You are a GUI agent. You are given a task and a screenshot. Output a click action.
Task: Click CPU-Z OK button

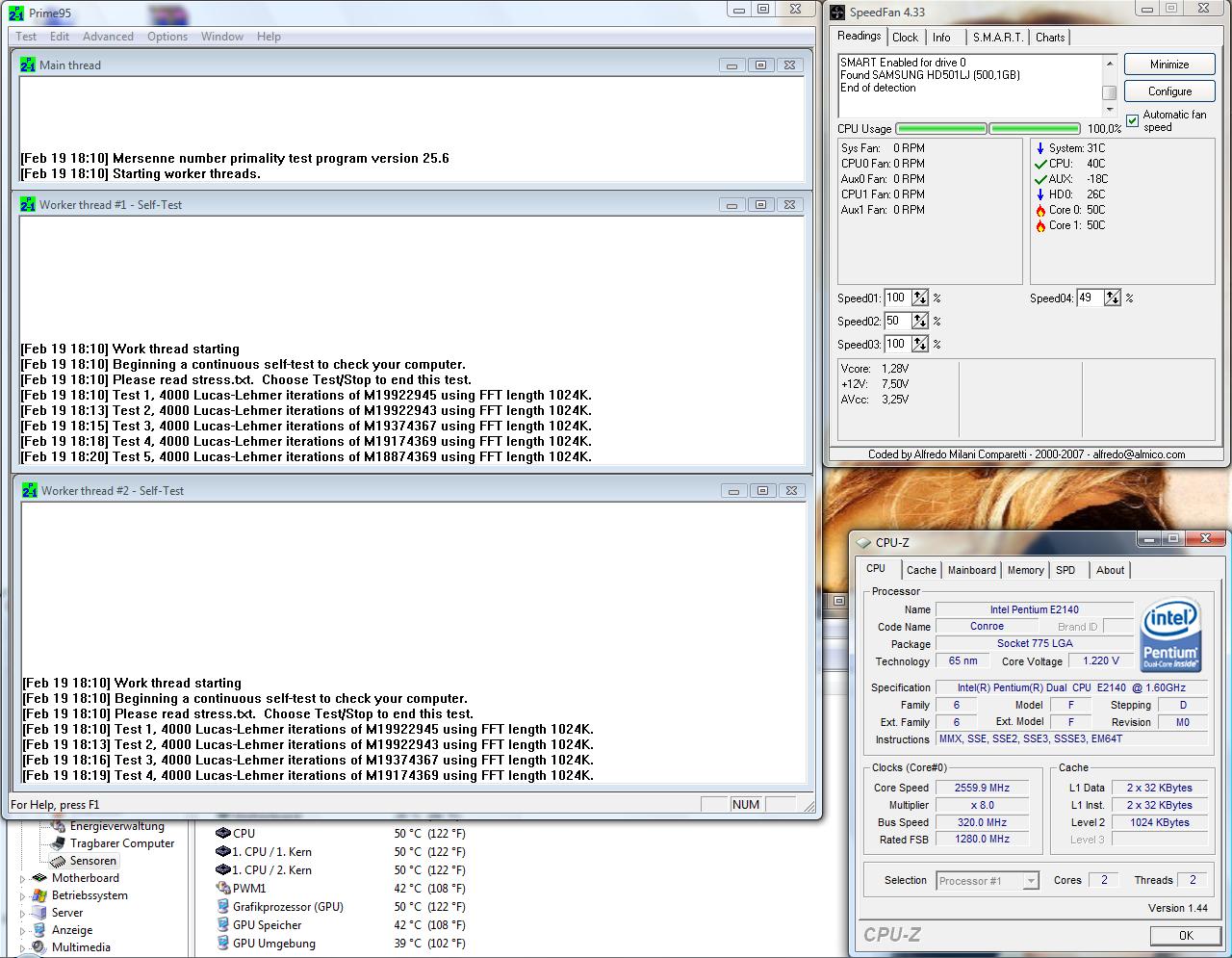click(1186, 935)
